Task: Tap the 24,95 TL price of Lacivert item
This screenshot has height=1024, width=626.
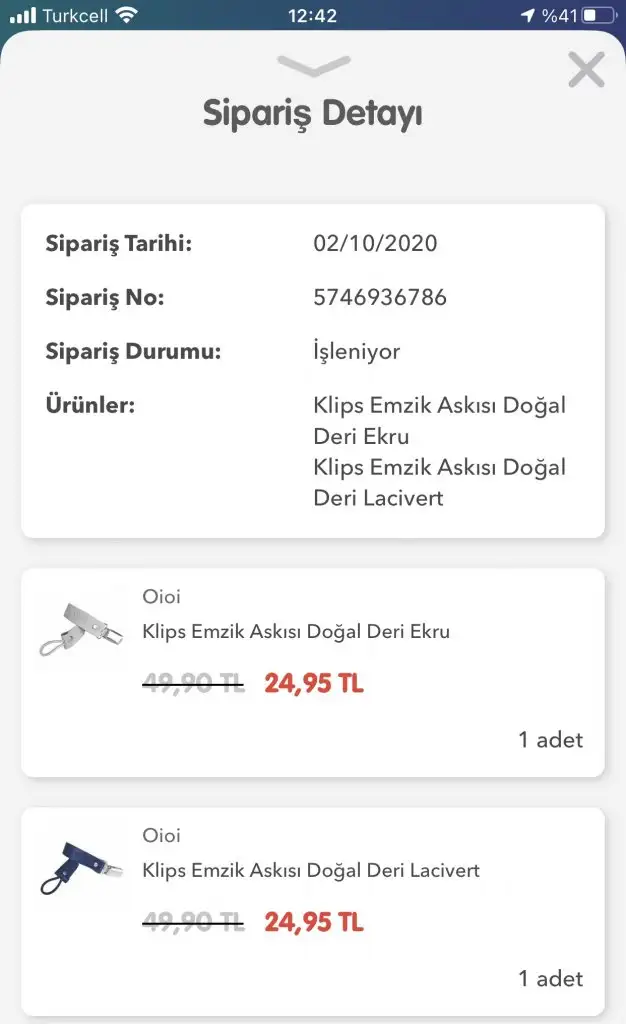Action: (x=314, y=922)
